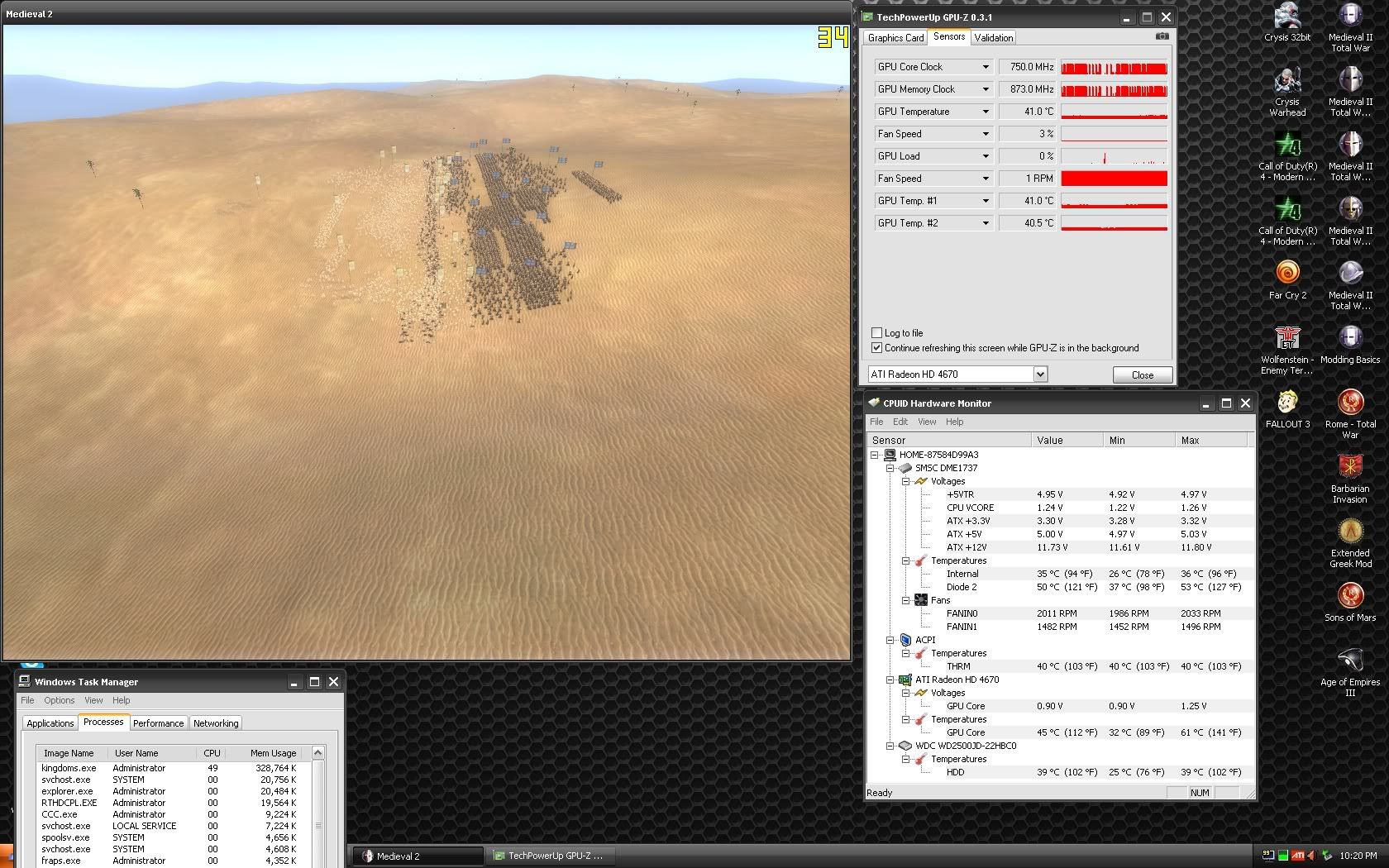Sort processes by Mem Usage column header
This screenshot has width=1389, height=868.
tap(273, 753)
